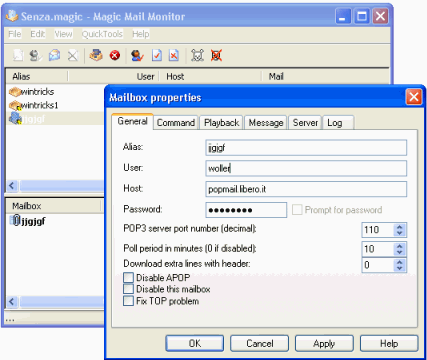Click the blank page icon in main toolbar
This screenshot has width=427, height=360.
tap(18, 55)
